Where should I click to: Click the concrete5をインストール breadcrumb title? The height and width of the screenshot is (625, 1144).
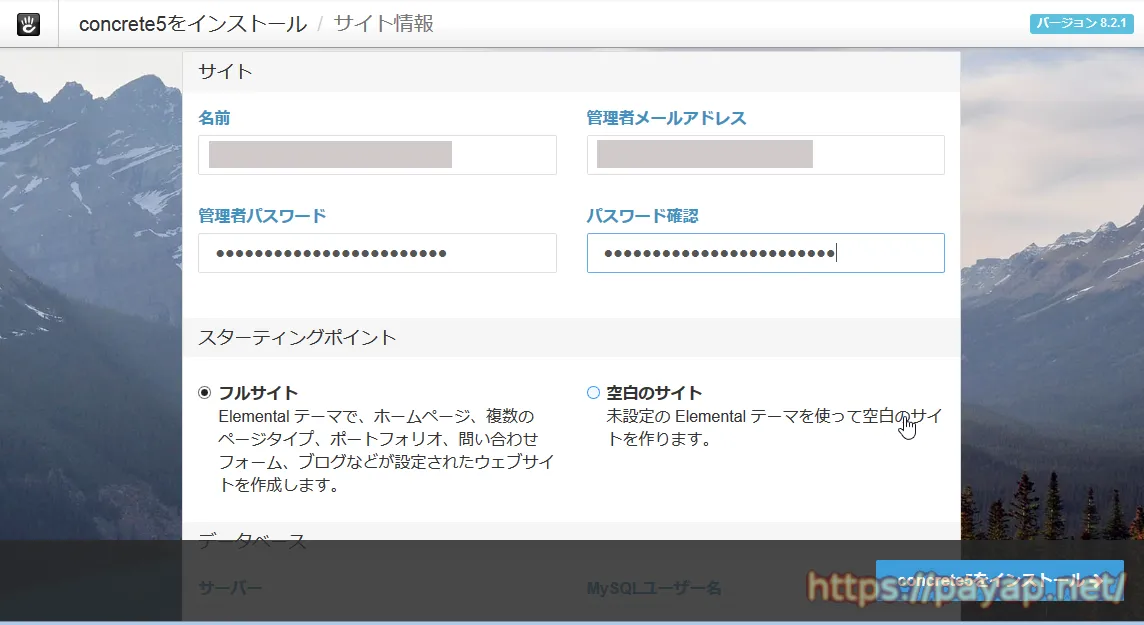(192, 24)
